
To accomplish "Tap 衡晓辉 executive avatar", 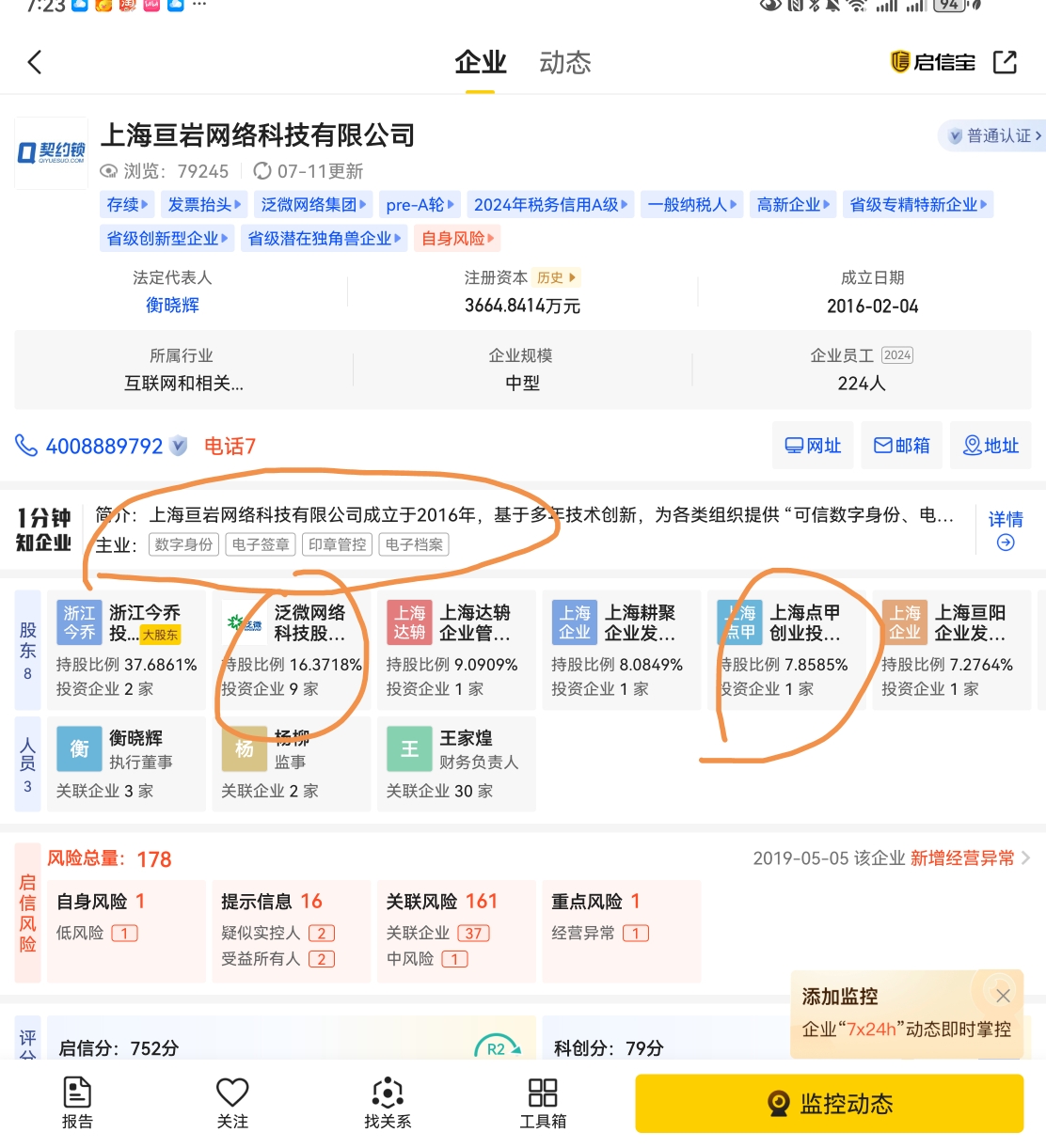I will click(x=79, y=748).
